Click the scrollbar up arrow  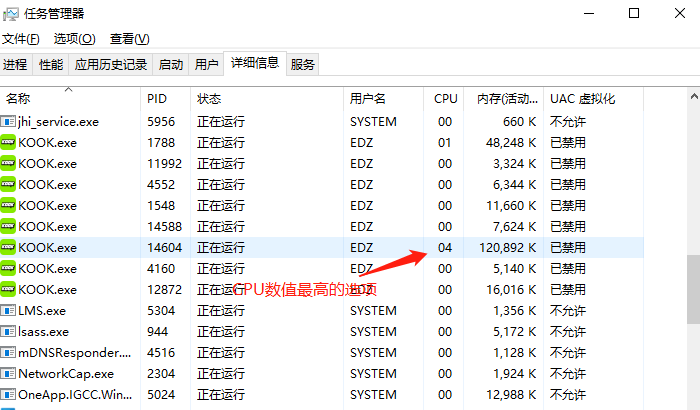point(694,96)
